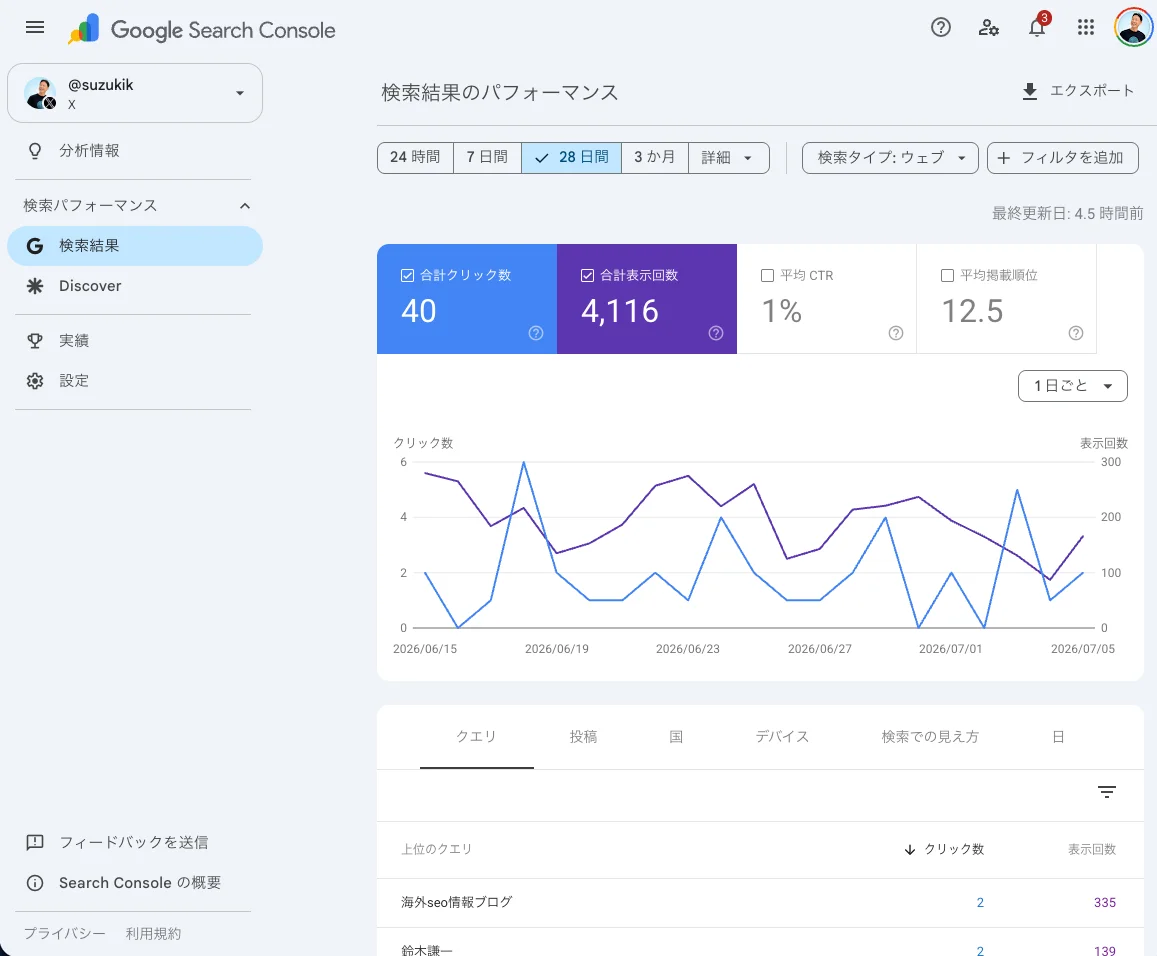Enable the 平均 CTR checkbox

click(x=767, y=276)
